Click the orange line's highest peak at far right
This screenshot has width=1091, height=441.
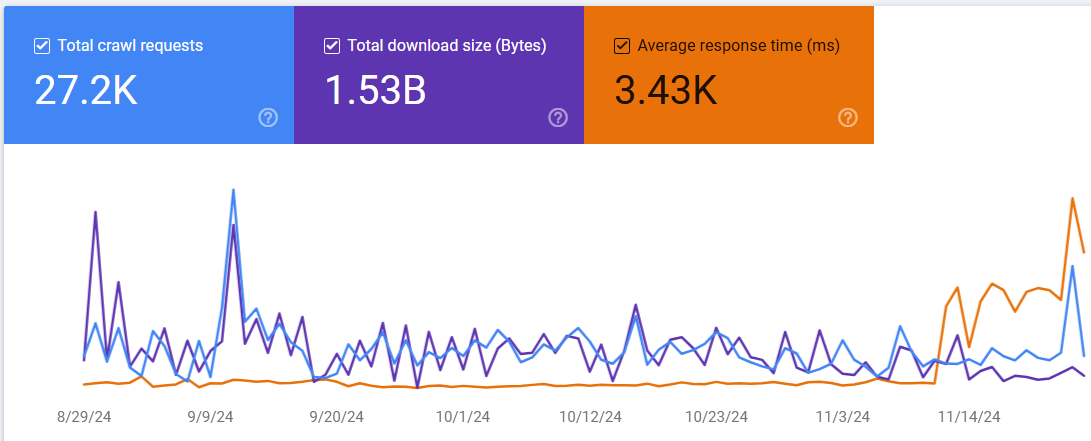click(1072, 198)
